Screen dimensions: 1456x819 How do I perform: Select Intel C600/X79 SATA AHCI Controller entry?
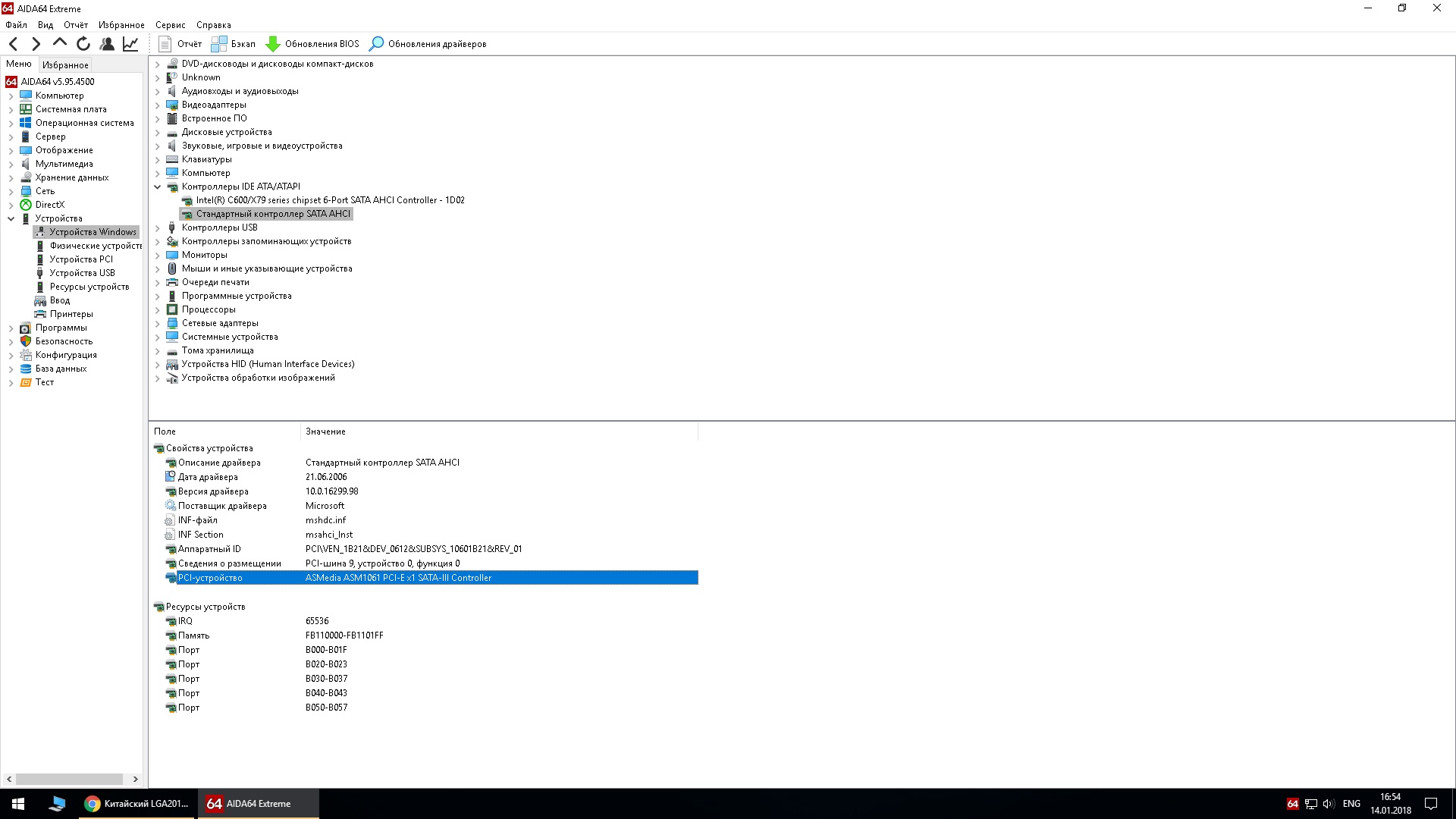pos(330,200)
